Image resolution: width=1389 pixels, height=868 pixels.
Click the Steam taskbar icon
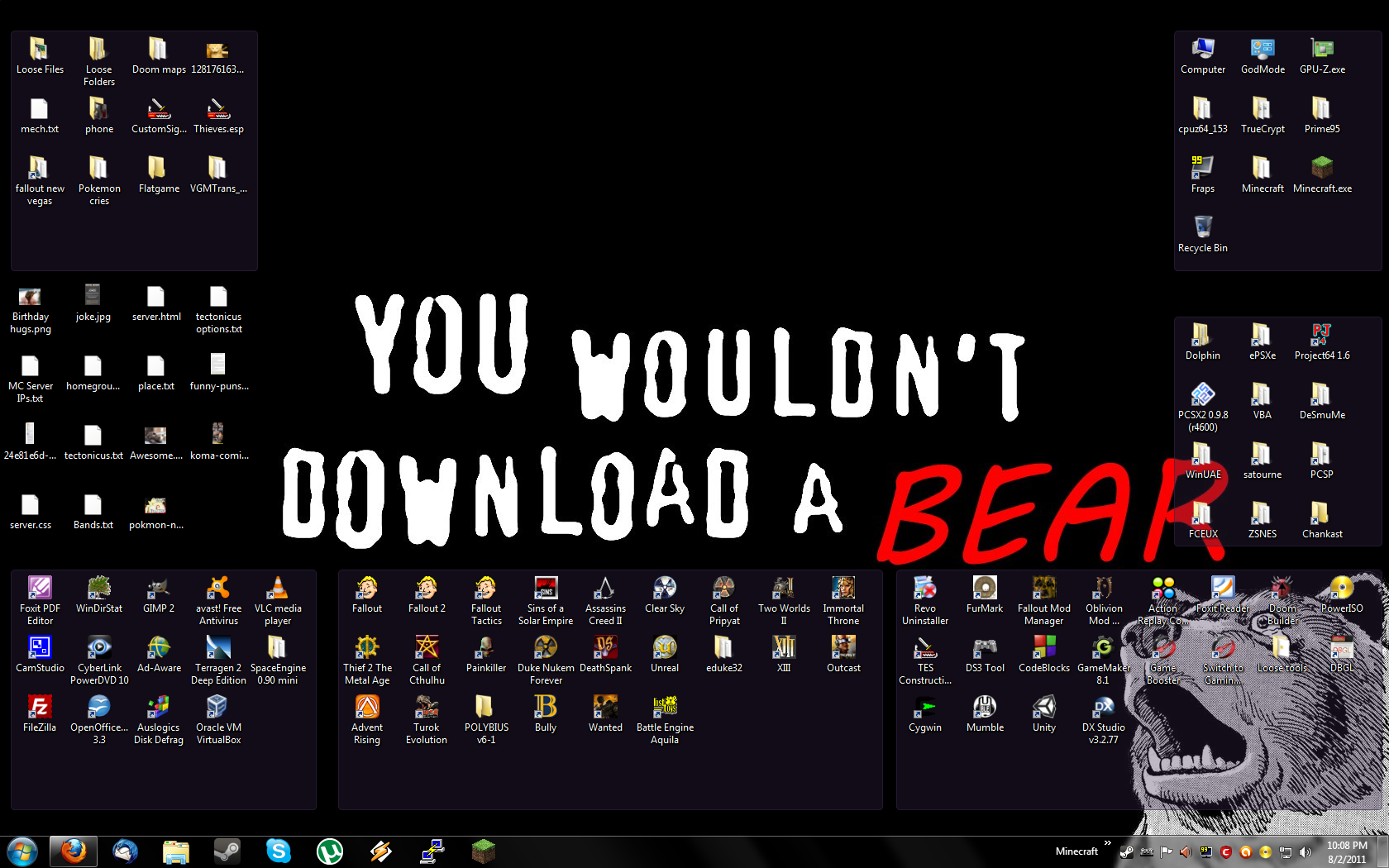tap(227, 851)
